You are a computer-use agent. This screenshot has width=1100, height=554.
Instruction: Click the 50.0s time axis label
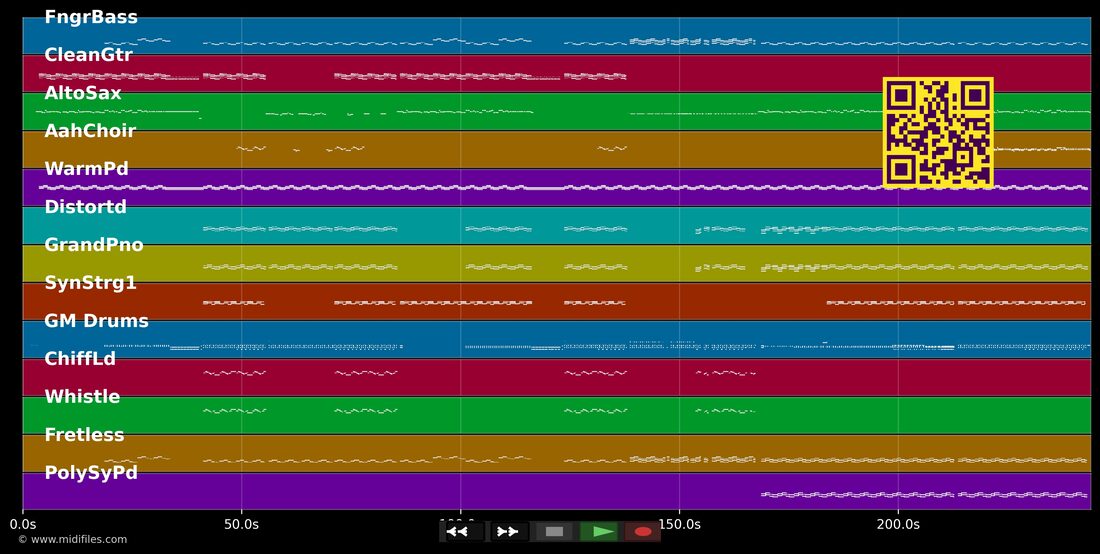point(241,524)
